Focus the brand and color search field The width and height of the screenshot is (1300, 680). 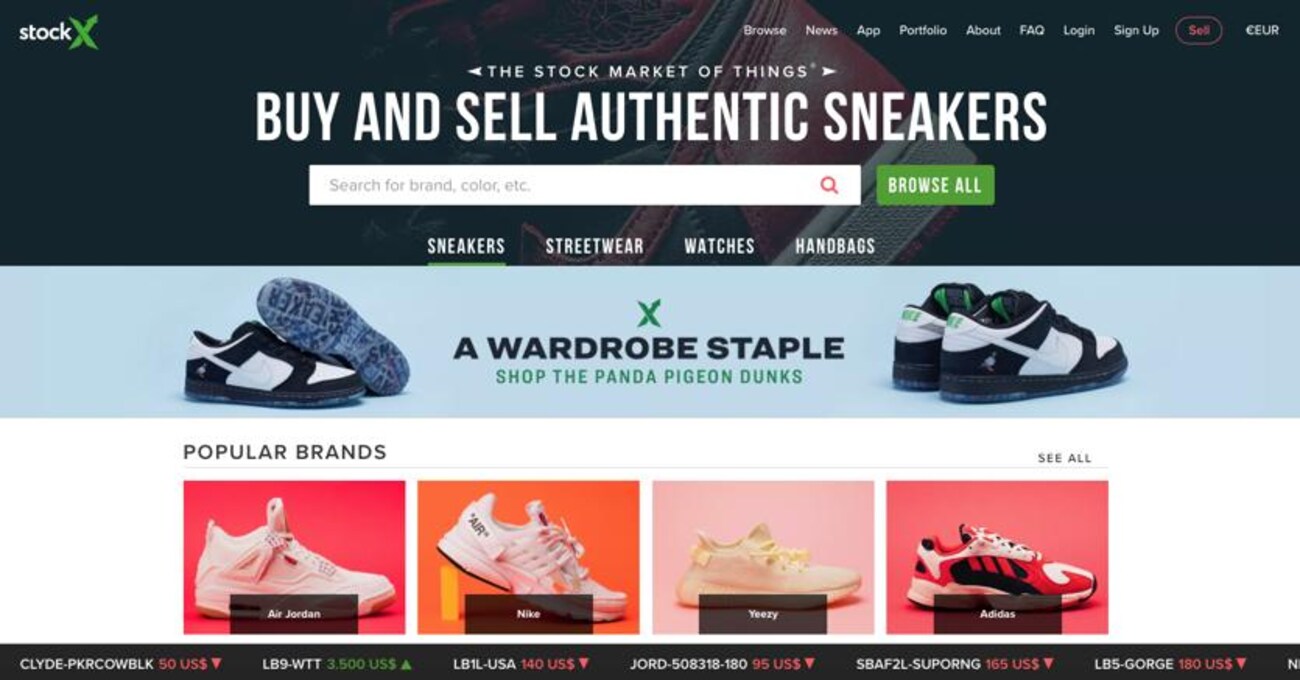584,185
